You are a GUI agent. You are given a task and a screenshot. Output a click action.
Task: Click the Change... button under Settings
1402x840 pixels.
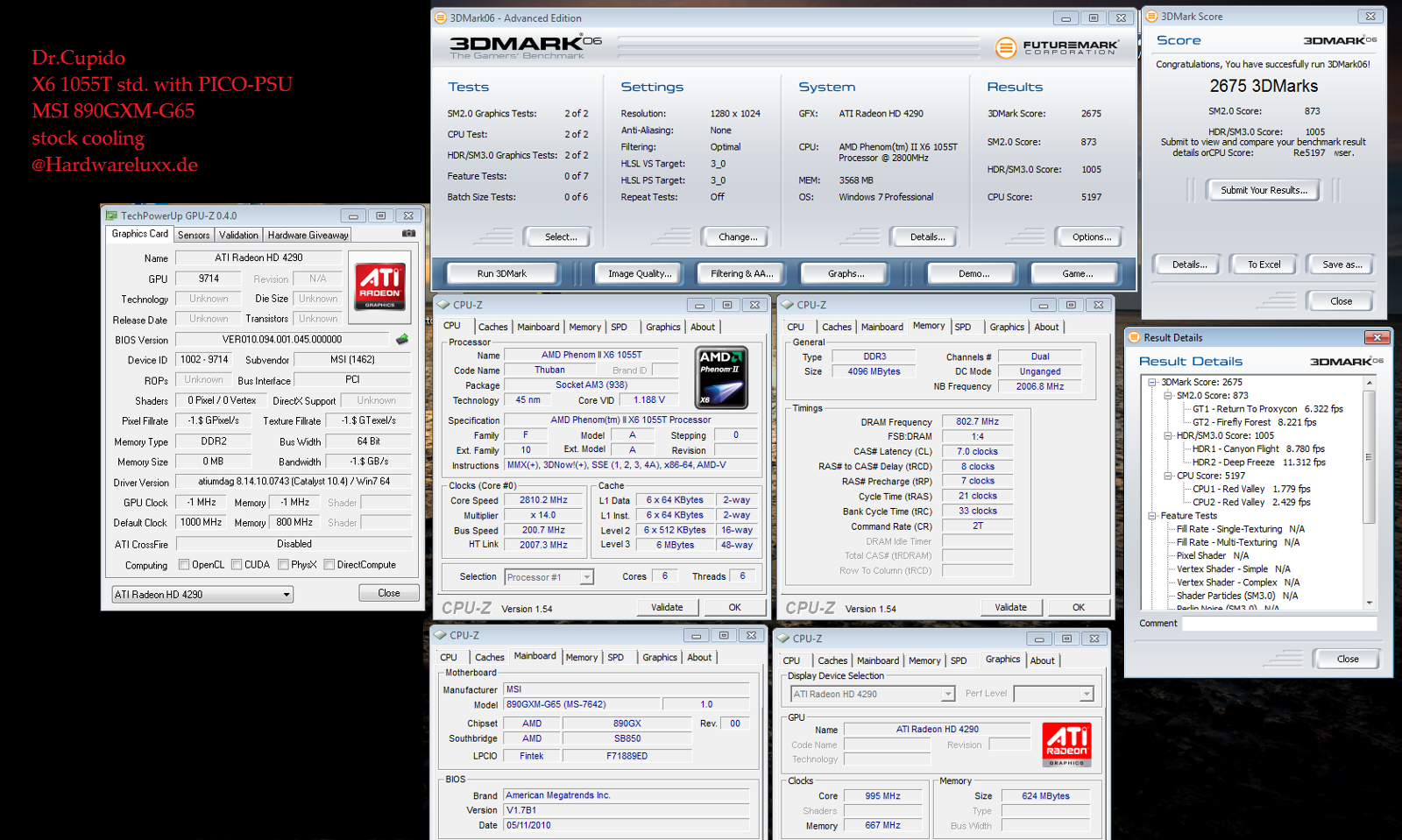pyautogui.click(x=738, y=237)
